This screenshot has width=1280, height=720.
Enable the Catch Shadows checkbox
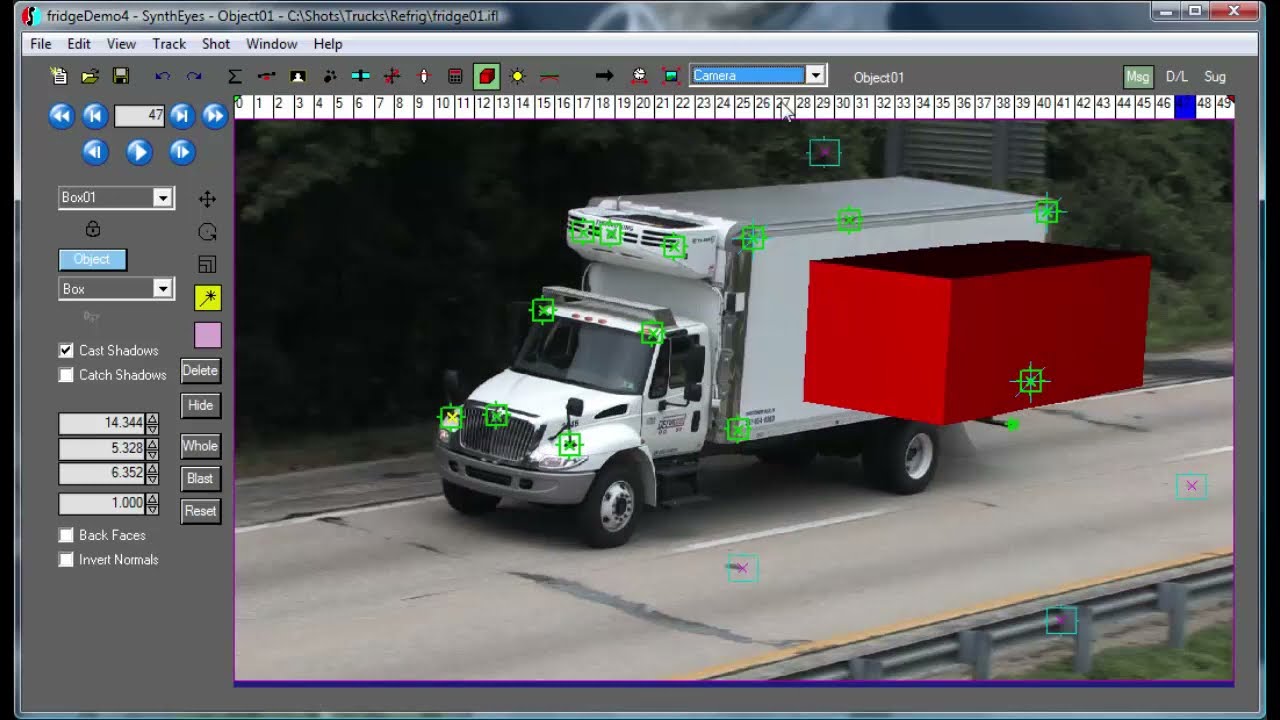coord(66,375)
